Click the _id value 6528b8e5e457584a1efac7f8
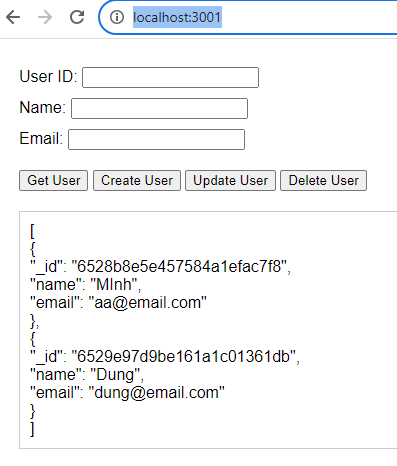The image size is (397, 466). [x=179, y=267]
